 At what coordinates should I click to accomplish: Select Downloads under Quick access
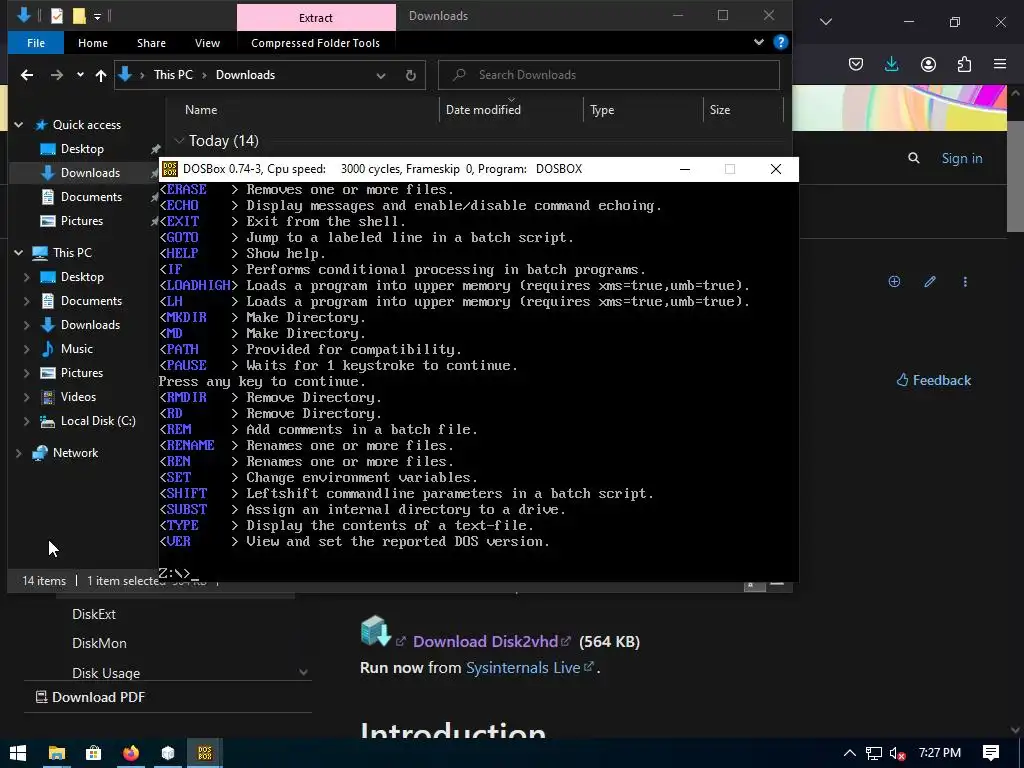[x=90, y=173]
